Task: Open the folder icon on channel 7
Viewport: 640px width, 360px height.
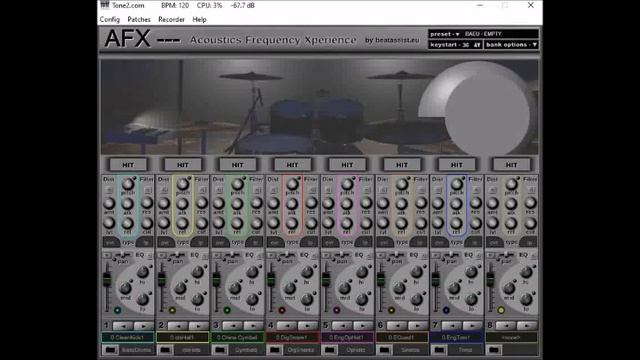Action: [439, 350]
